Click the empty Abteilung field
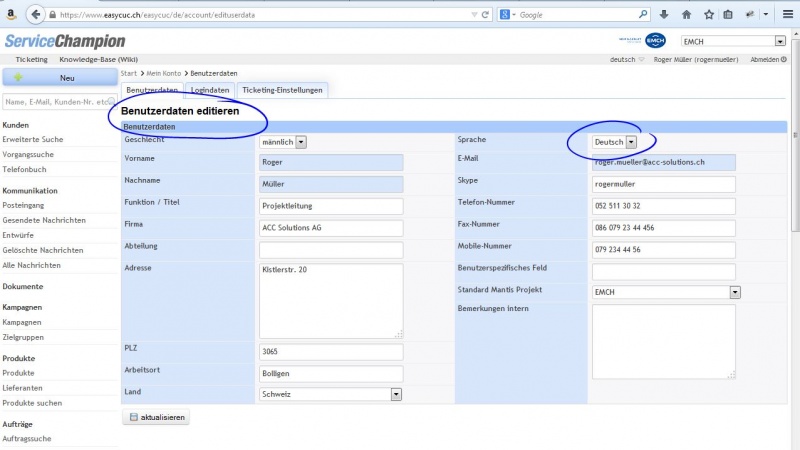This screenshot has height=450, width=800. click(331, 250)
